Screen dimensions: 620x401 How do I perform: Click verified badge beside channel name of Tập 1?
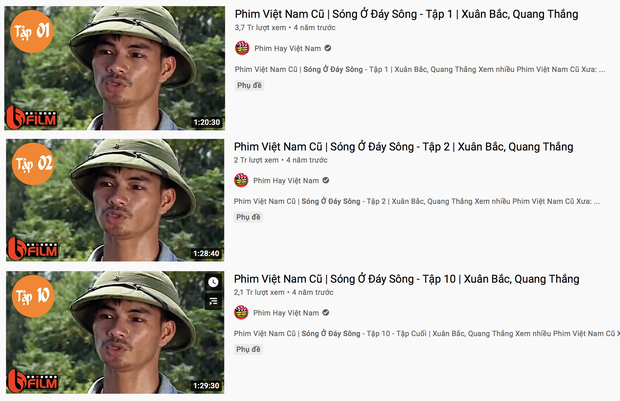click(328, 48)
